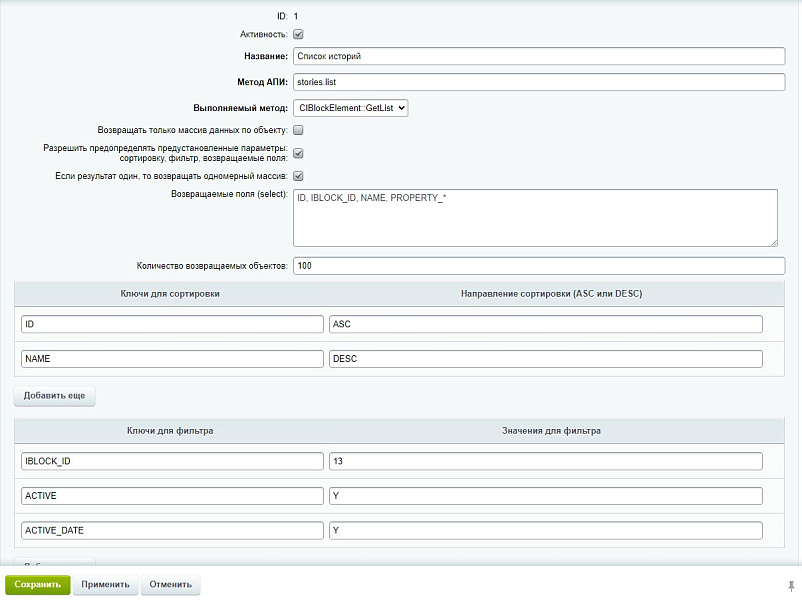Click the ACTIVE_DATE filter key field
Viewport: 802px width, 600px height.
coord(172,531)
